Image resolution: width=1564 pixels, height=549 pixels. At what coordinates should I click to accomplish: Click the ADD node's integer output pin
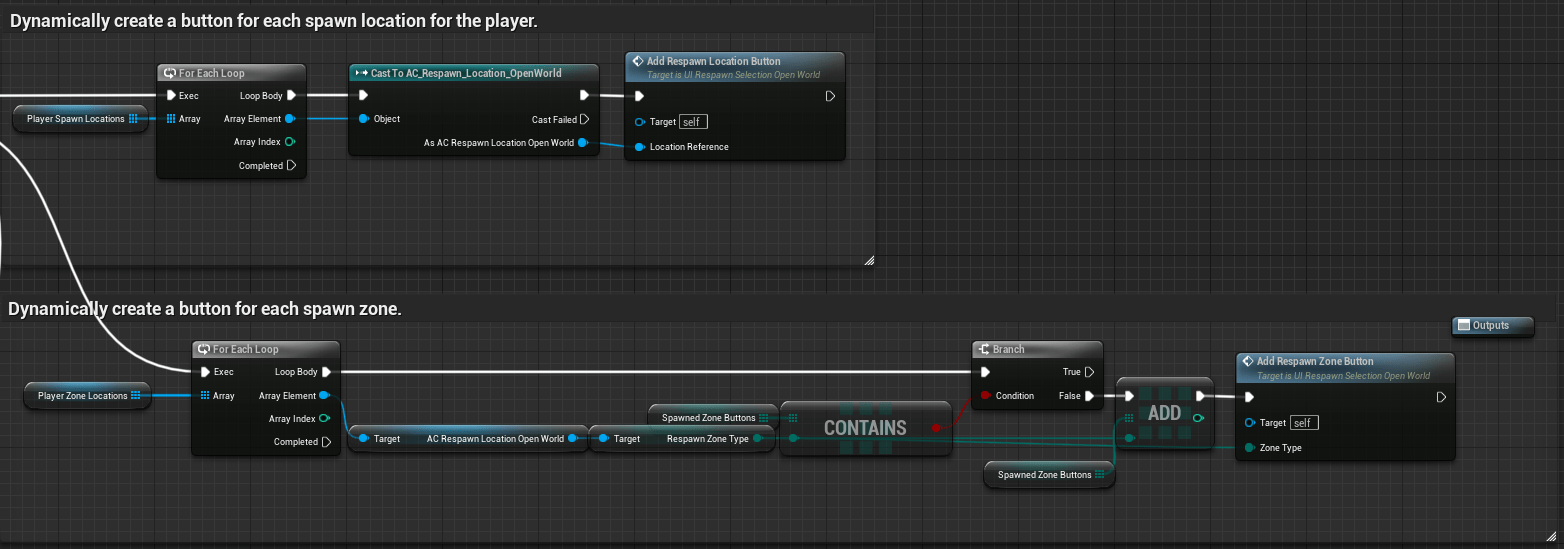(x=1198, y=418)
